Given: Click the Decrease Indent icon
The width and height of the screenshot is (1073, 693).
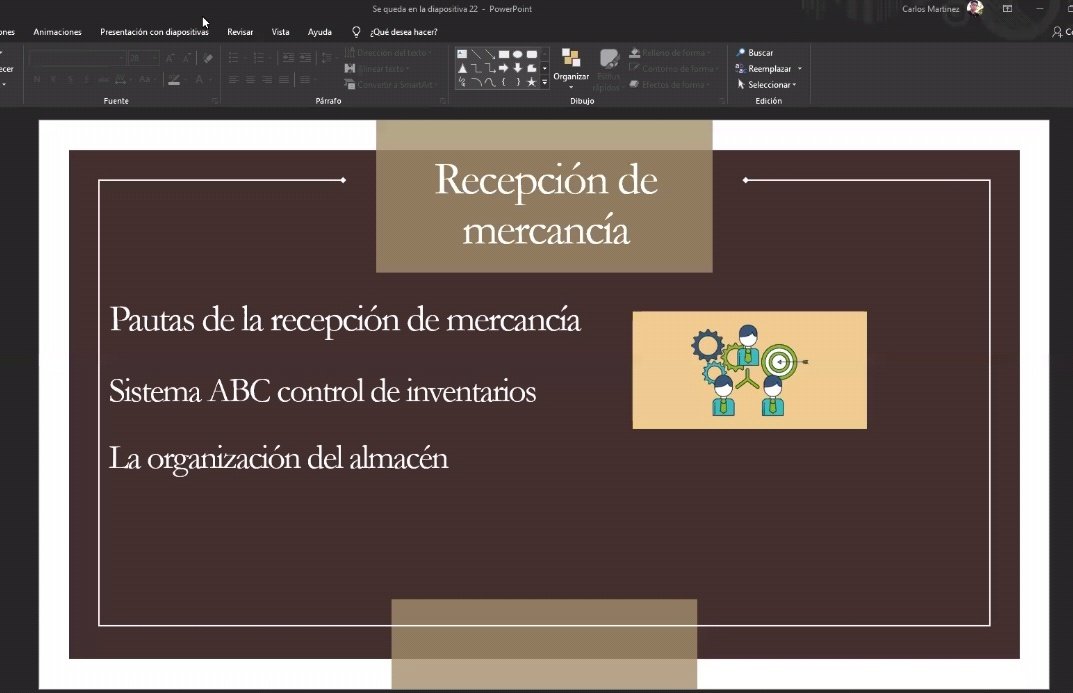Looking at the screenshot, I should click(x=288, y=58).
